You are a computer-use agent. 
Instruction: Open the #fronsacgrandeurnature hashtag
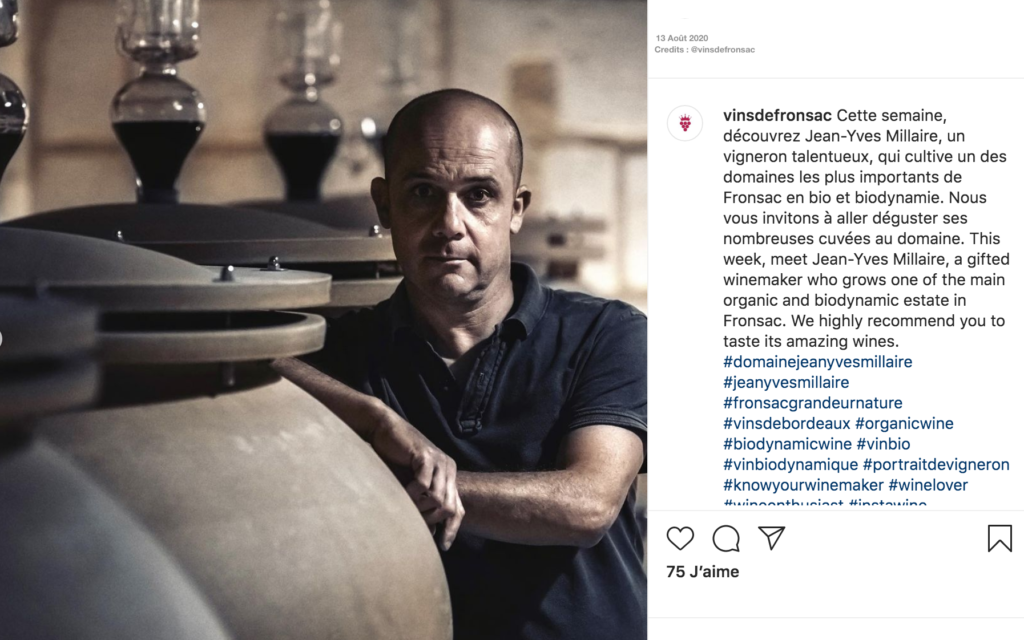click(812, 403)
